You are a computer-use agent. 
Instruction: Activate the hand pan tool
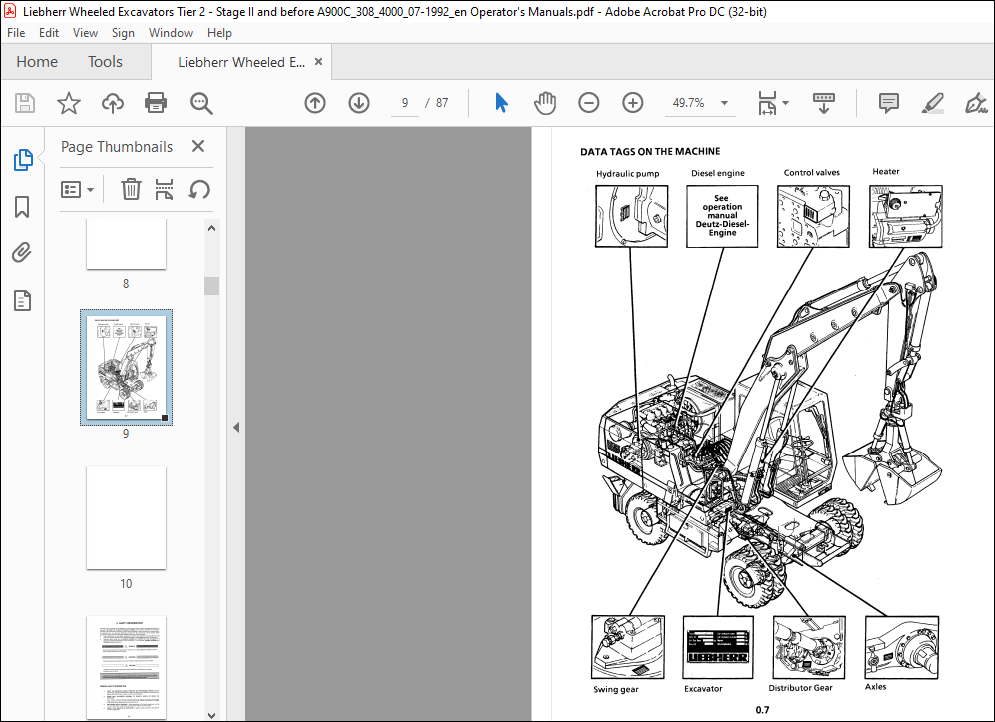point(544,103)
